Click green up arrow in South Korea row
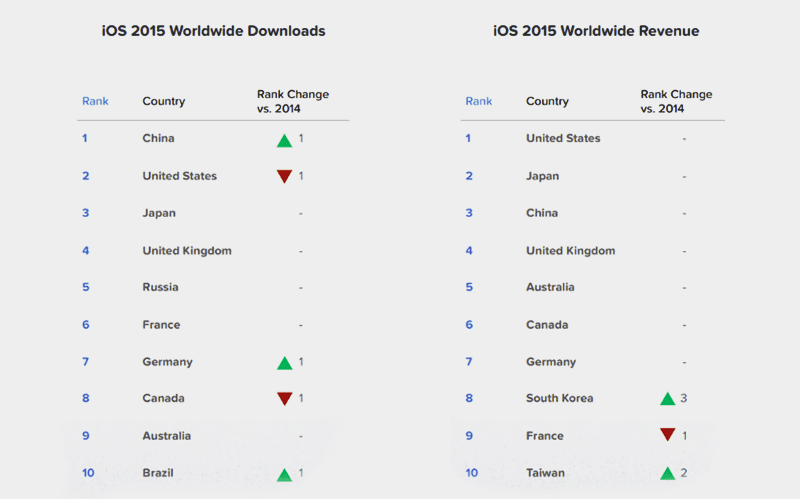This screenshot has height=499, width=800. [x=667, y=399]
